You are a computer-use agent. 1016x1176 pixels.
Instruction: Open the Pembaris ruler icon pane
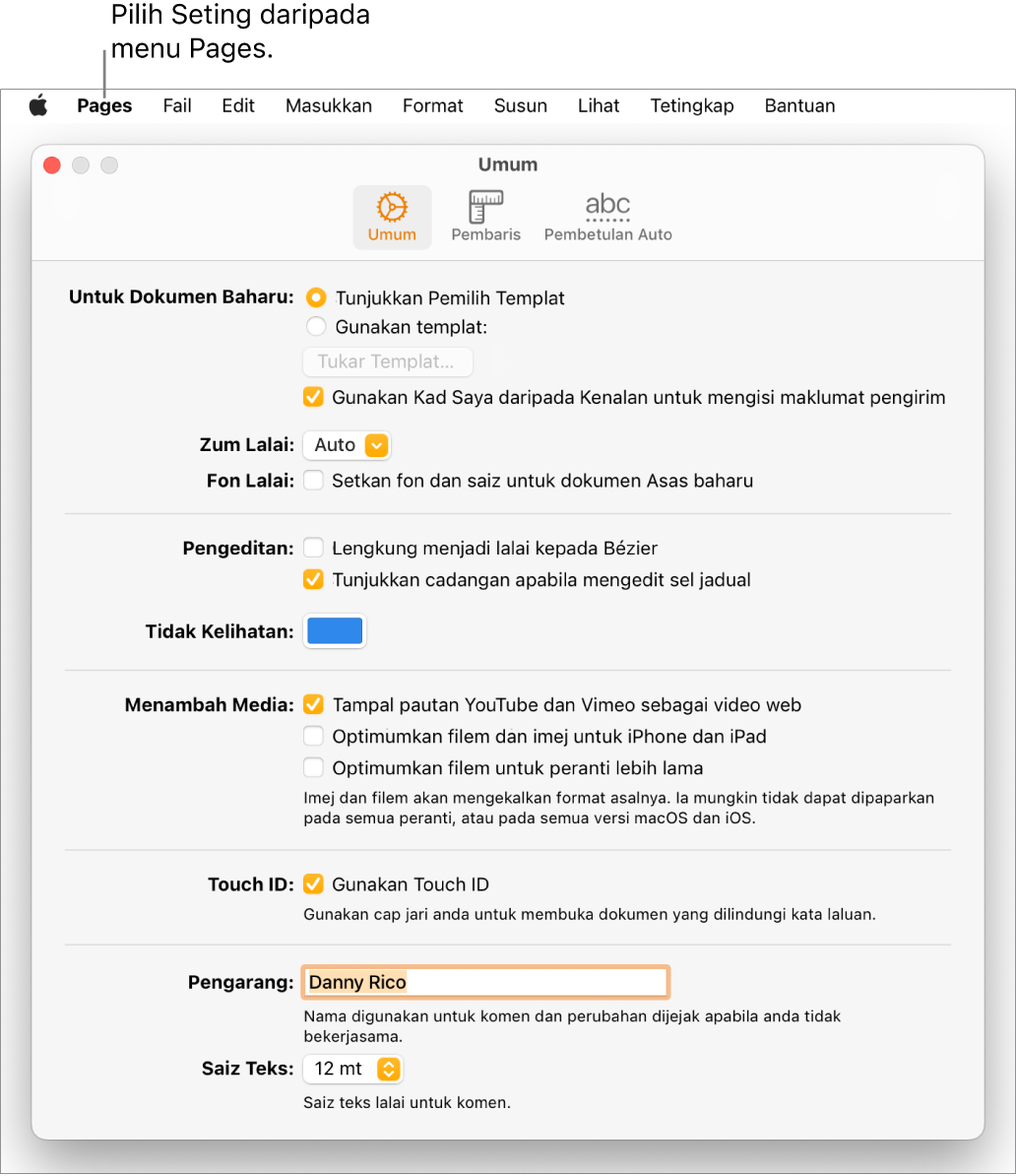pyautogui.click(x=485, y=217)
